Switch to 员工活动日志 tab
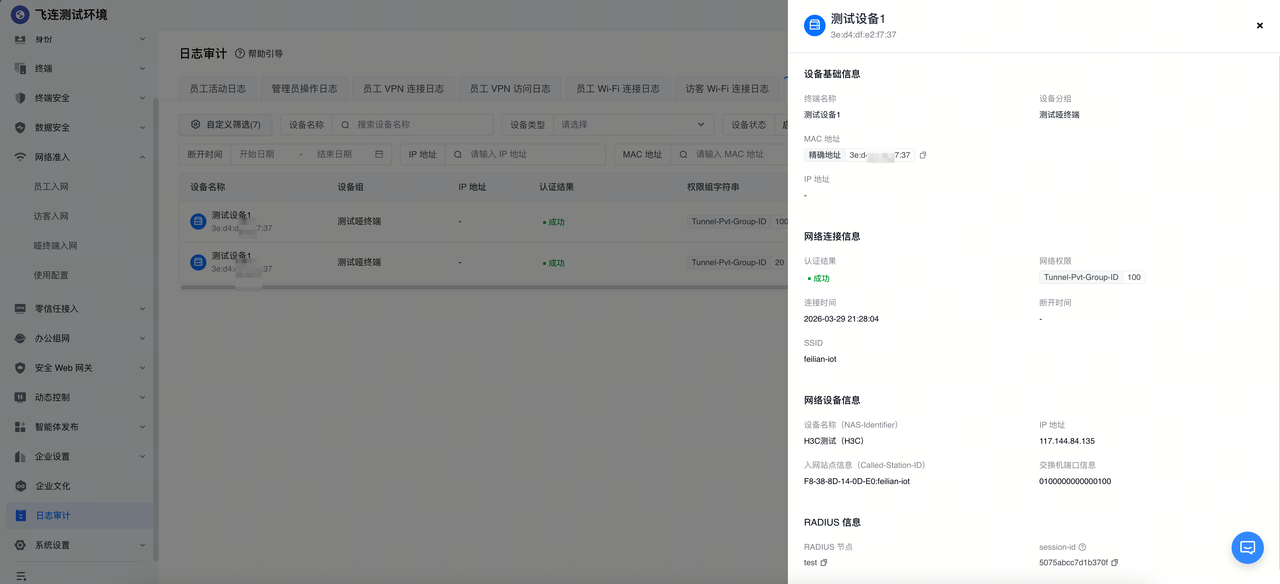 pos(218,88)
